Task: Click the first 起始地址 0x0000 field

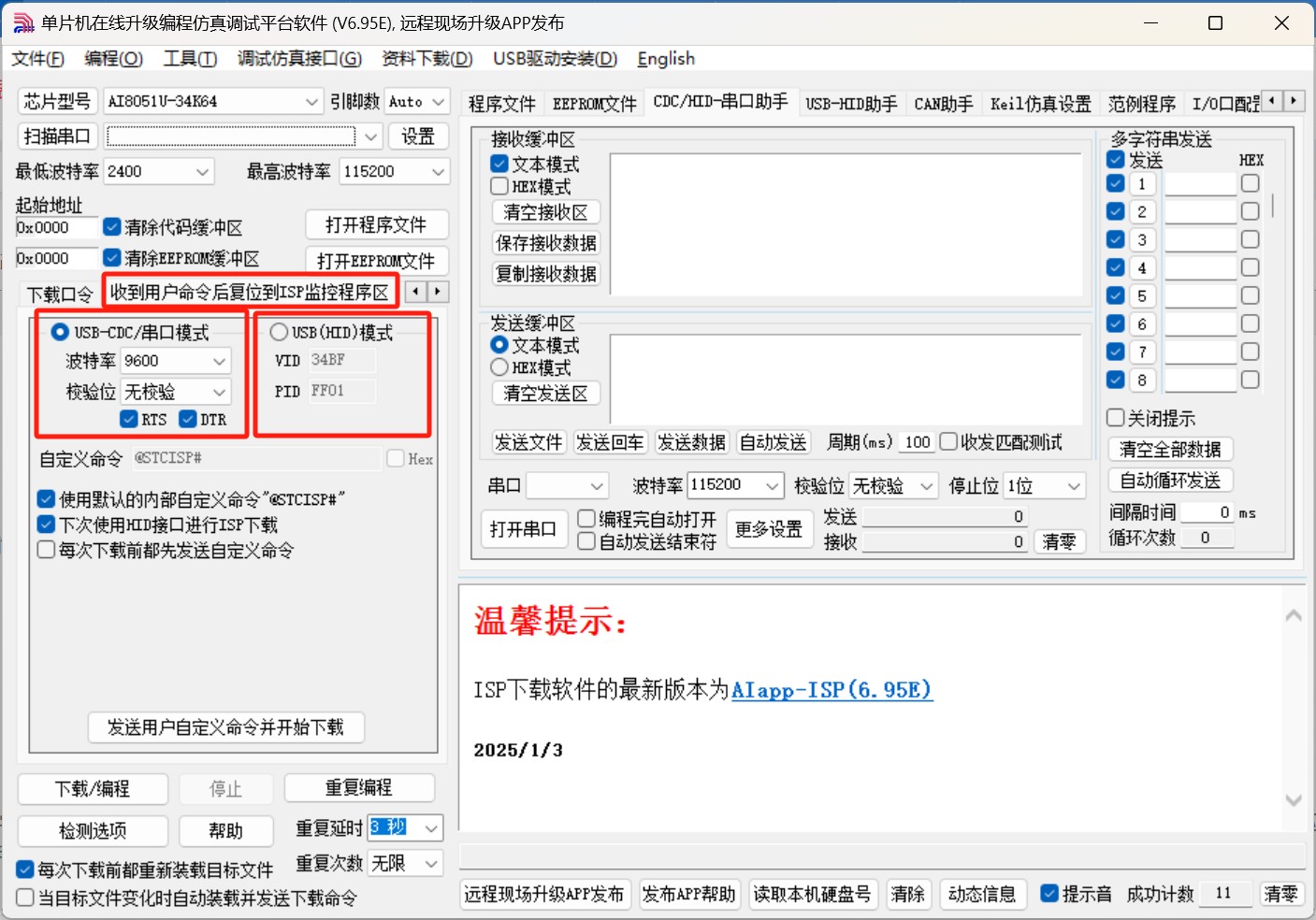Action: pos(56,227)
